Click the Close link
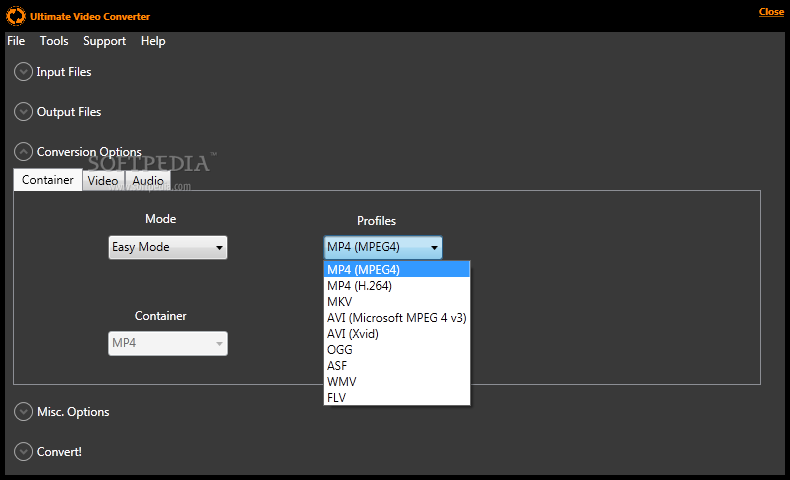 pos(771,12)
